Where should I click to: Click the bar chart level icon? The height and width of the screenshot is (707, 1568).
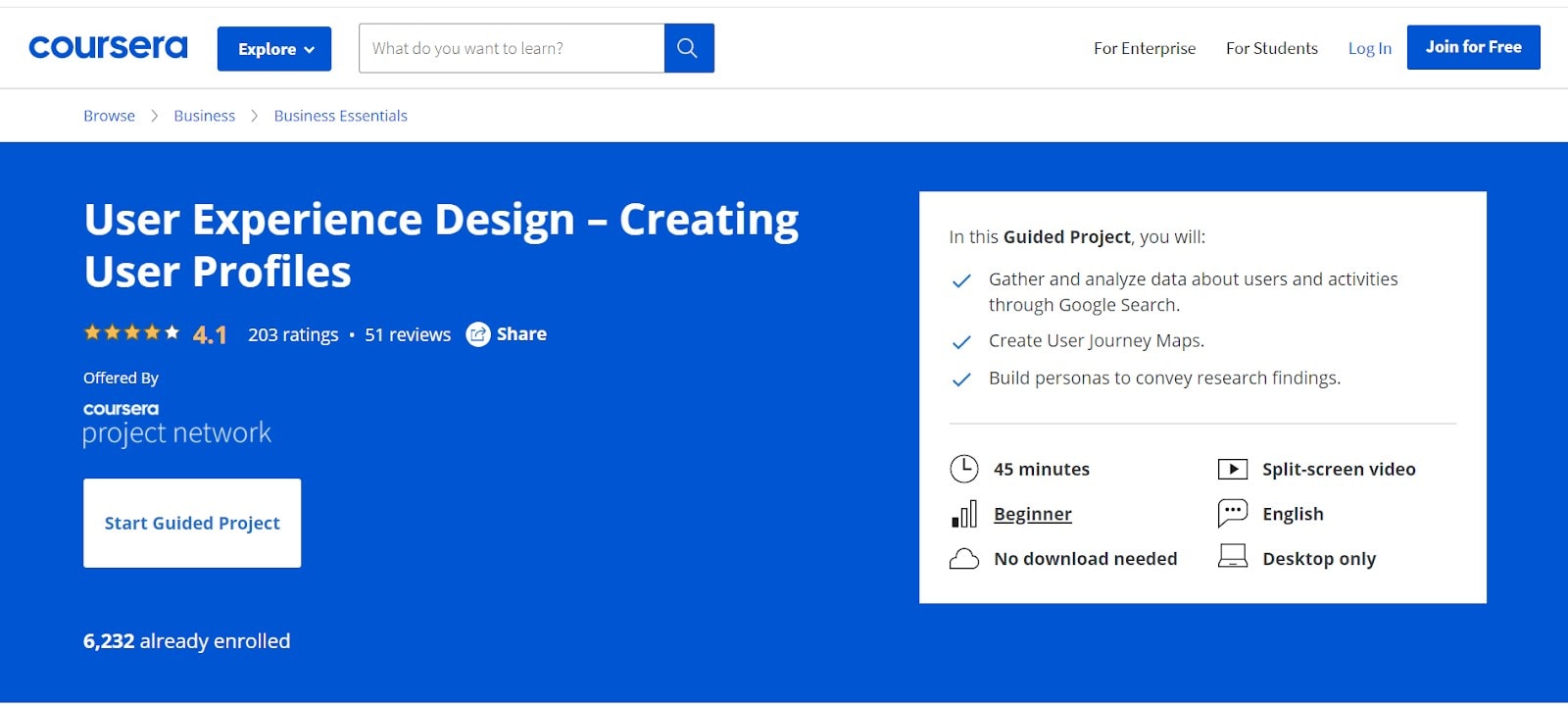tap(964, 514)
